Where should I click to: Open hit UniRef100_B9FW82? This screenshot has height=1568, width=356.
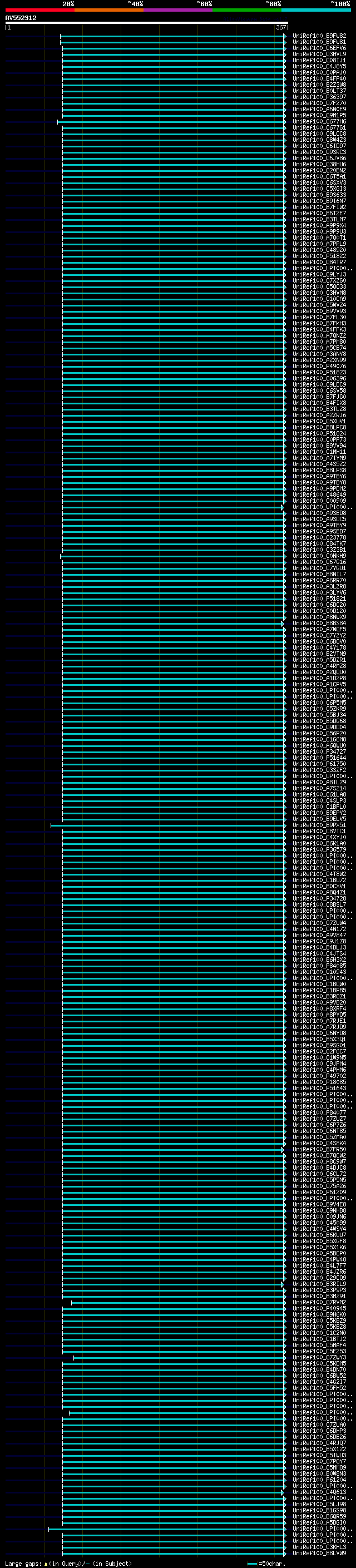(x=319, y=36)
